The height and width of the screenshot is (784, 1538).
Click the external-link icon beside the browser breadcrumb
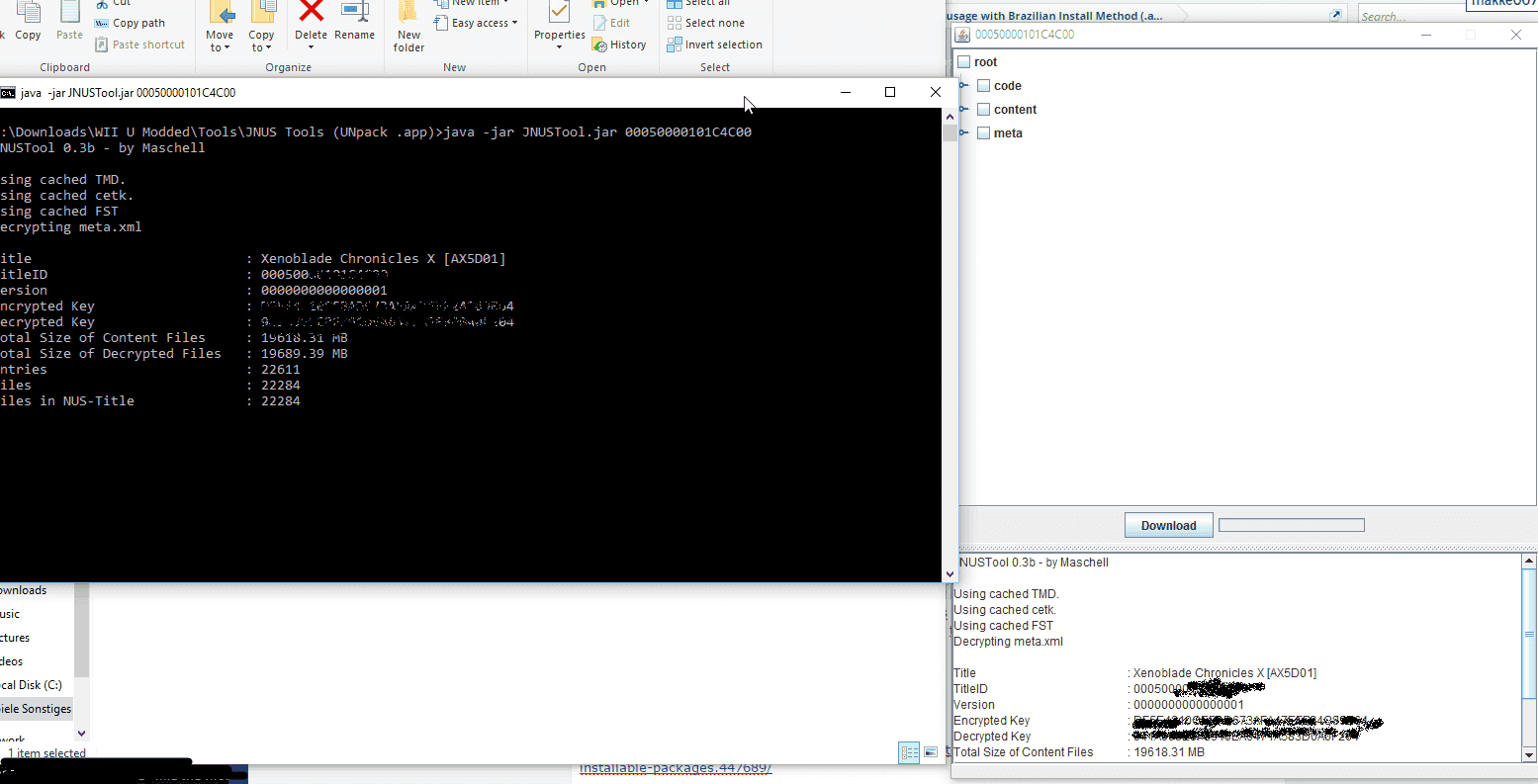(x=1337, y=15)
